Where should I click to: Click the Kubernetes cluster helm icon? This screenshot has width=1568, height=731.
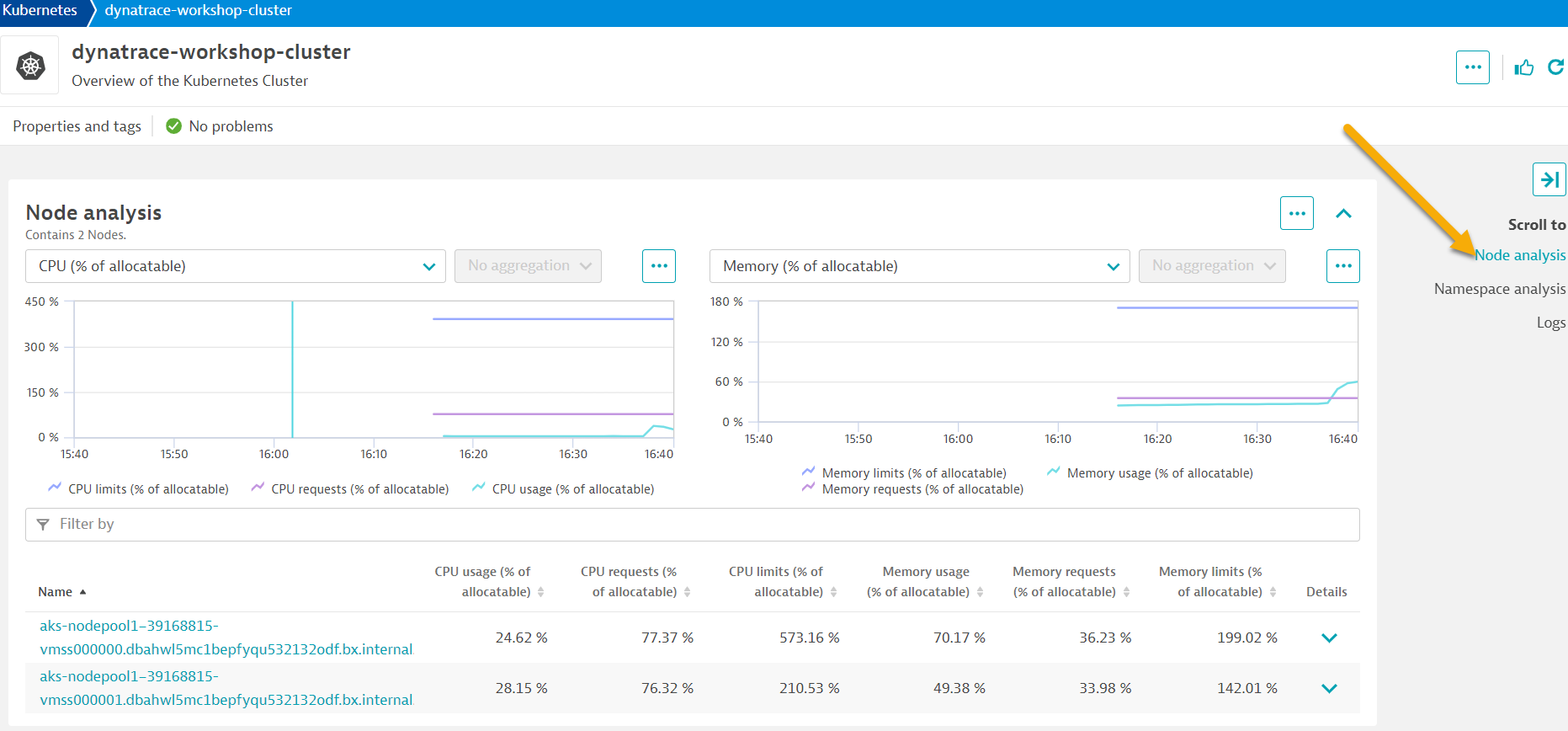coord(30,66)
